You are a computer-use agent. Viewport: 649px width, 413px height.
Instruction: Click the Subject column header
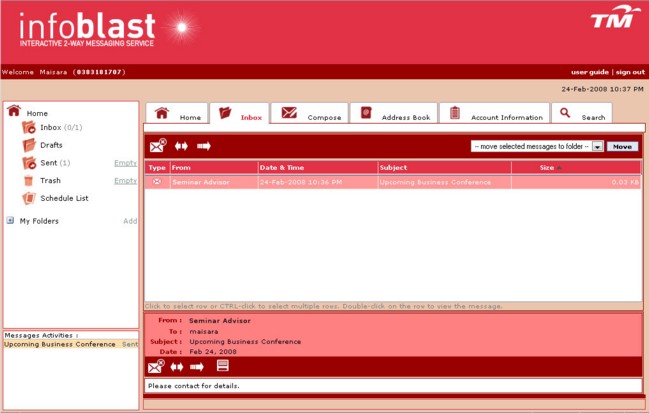[445, 168]
